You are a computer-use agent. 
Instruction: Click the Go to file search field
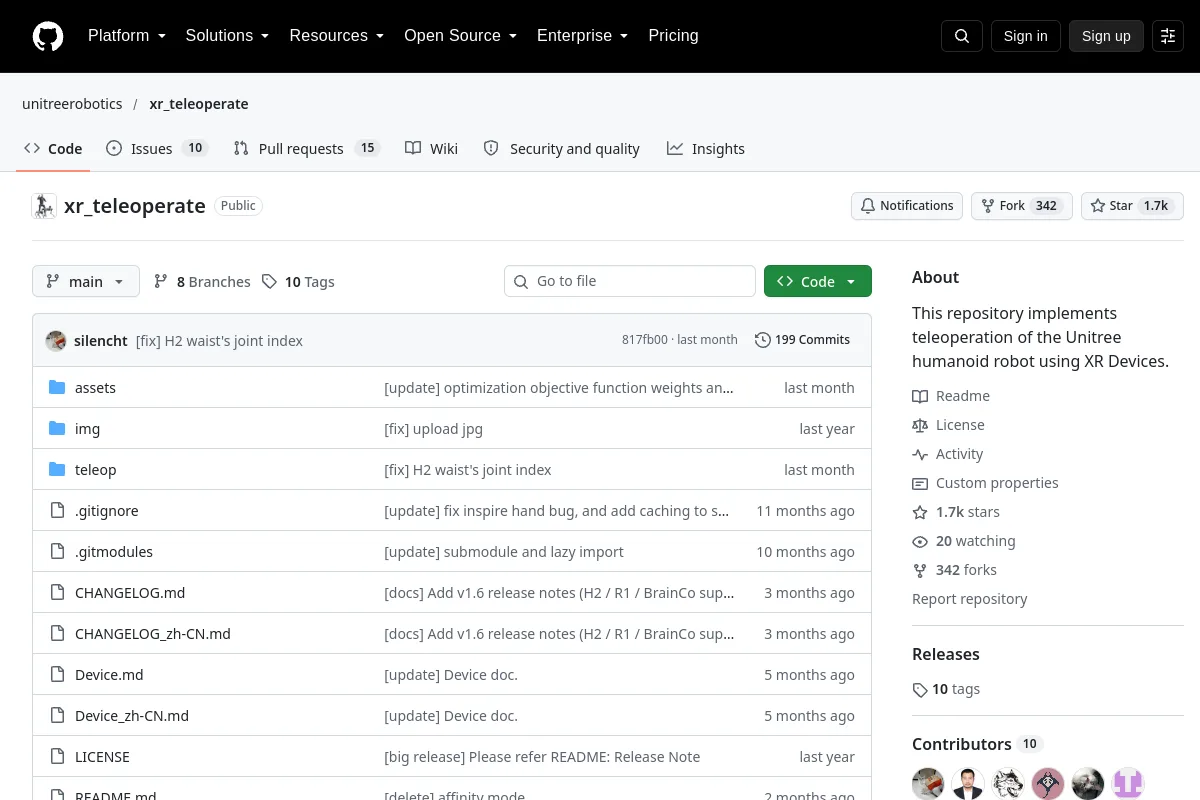tap(630, 281)
